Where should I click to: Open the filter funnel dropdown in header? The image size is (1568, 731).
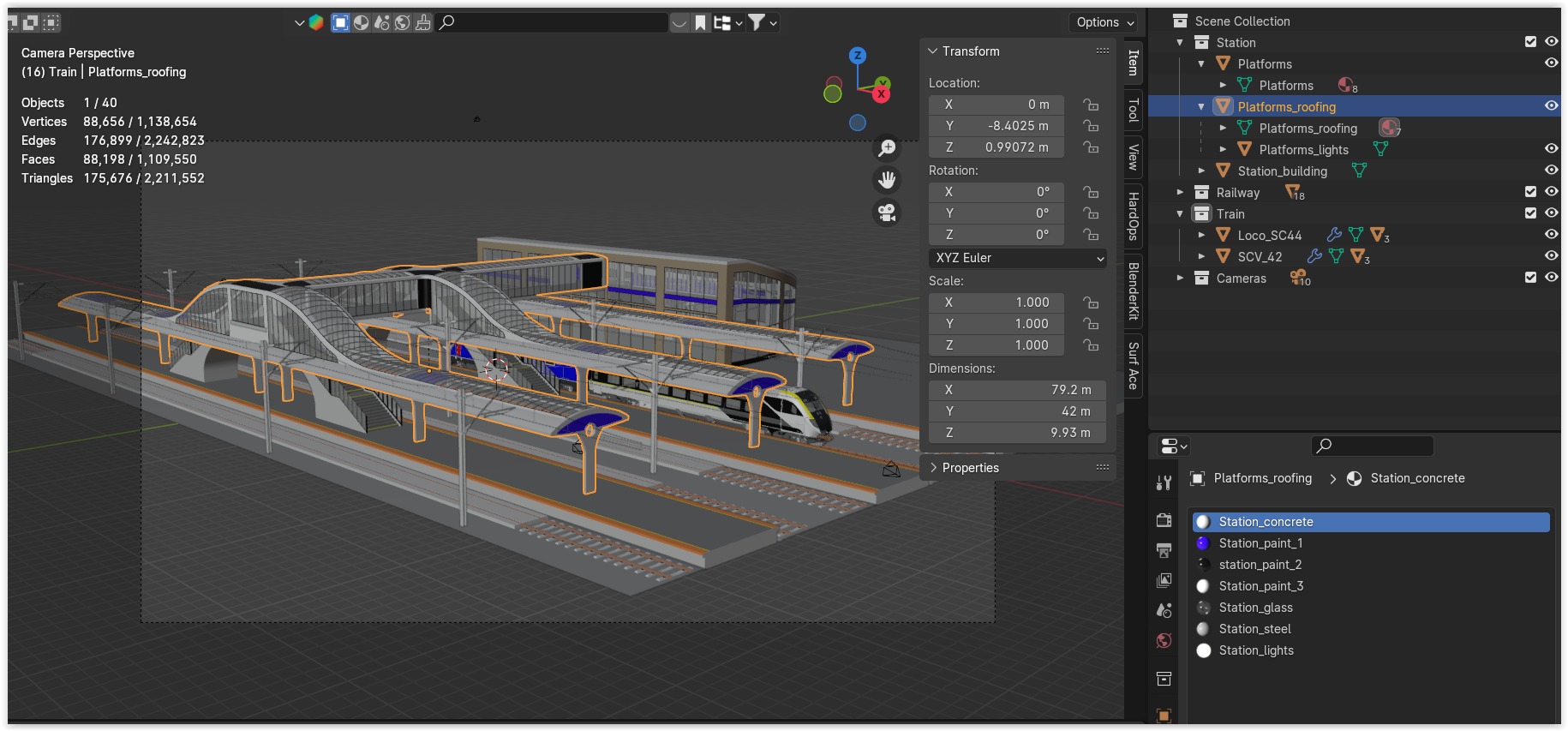(762, 22)
